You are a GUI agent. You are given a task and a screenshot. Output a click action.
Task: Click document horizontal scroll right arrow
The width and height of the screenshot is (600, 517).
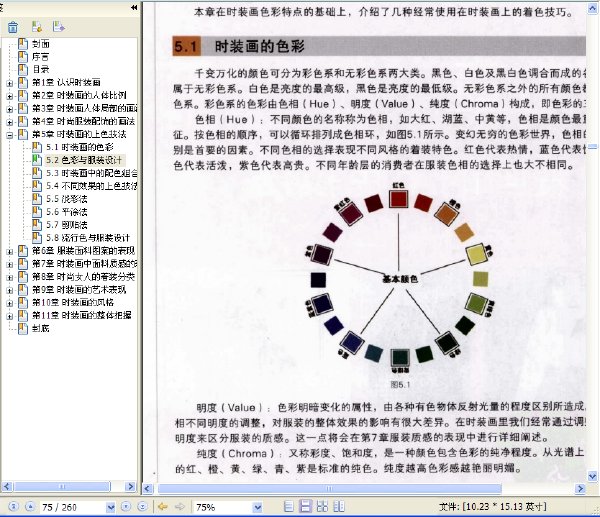[580, 489]
